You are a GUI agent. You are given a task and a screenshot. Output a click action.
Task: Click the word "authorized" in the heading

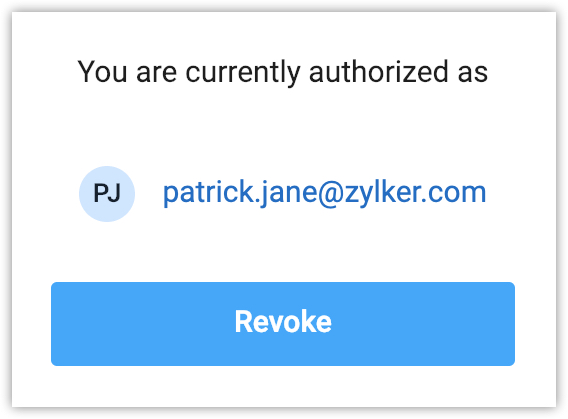pyautogui.click(x=378, y=71)
